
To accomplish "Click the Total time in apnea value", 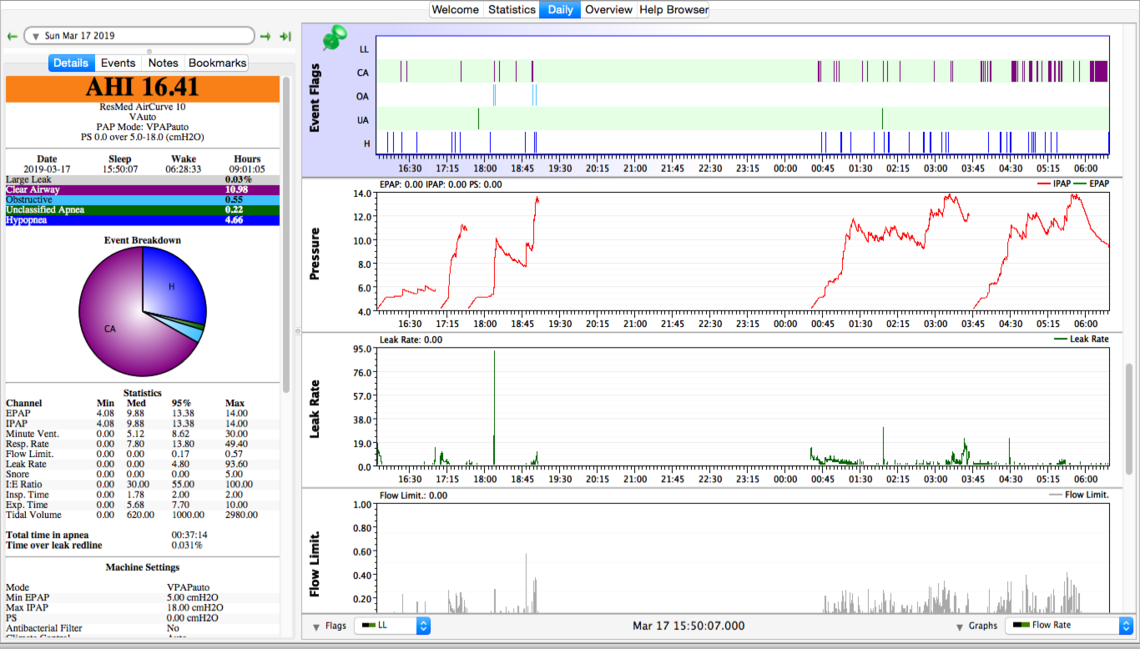I will [x=189, y=535].
